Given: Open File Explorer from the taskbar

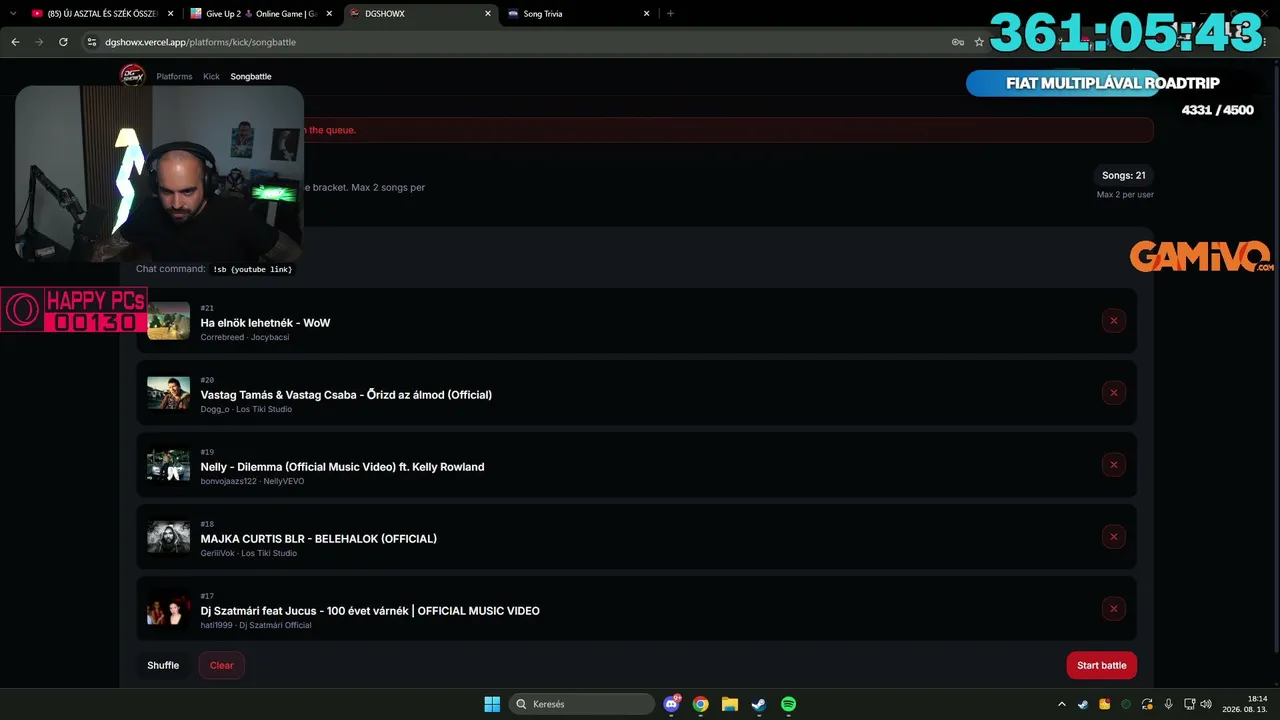Looking at the screenshot, I should 730,704.
